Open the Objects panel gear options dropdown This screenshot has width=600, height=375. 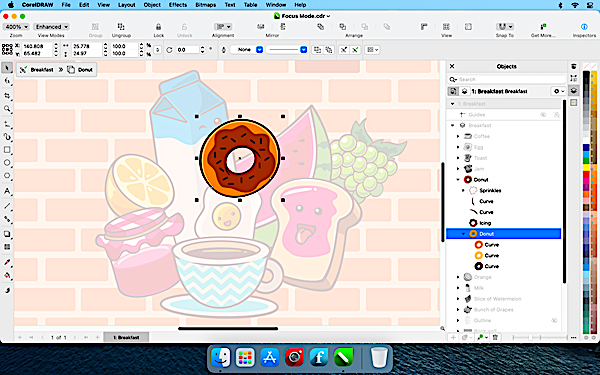[559, 91]
